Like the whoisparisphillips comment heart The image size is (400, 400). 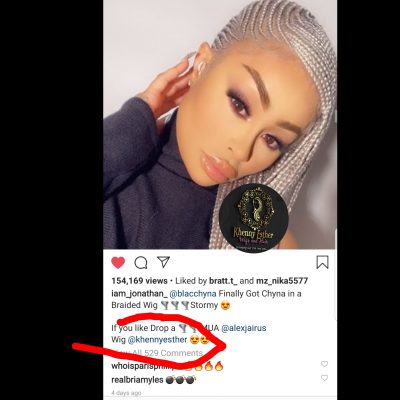324,364
